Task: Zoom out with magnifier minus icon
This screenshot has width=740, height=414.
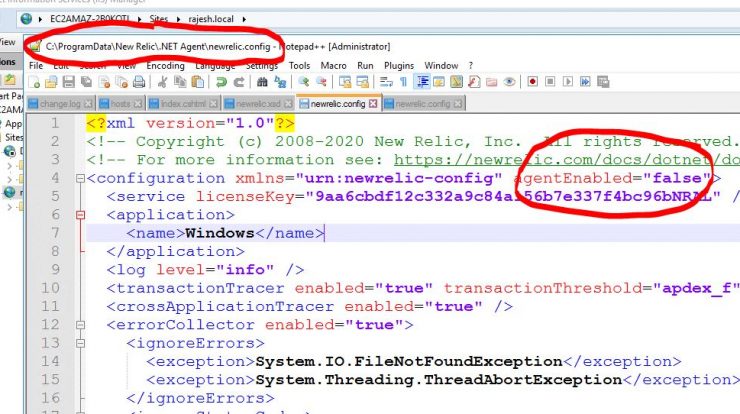Action: (321, 82)
